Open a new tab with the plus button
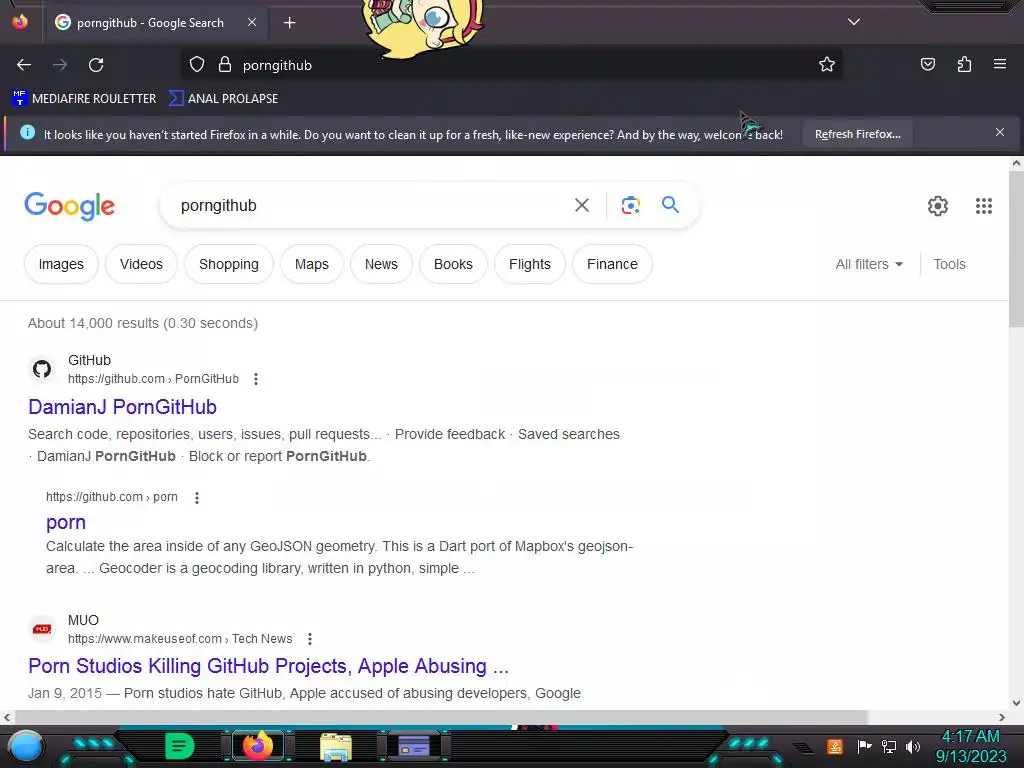This screenshot has height=768, width=1024. pos(289,23)
